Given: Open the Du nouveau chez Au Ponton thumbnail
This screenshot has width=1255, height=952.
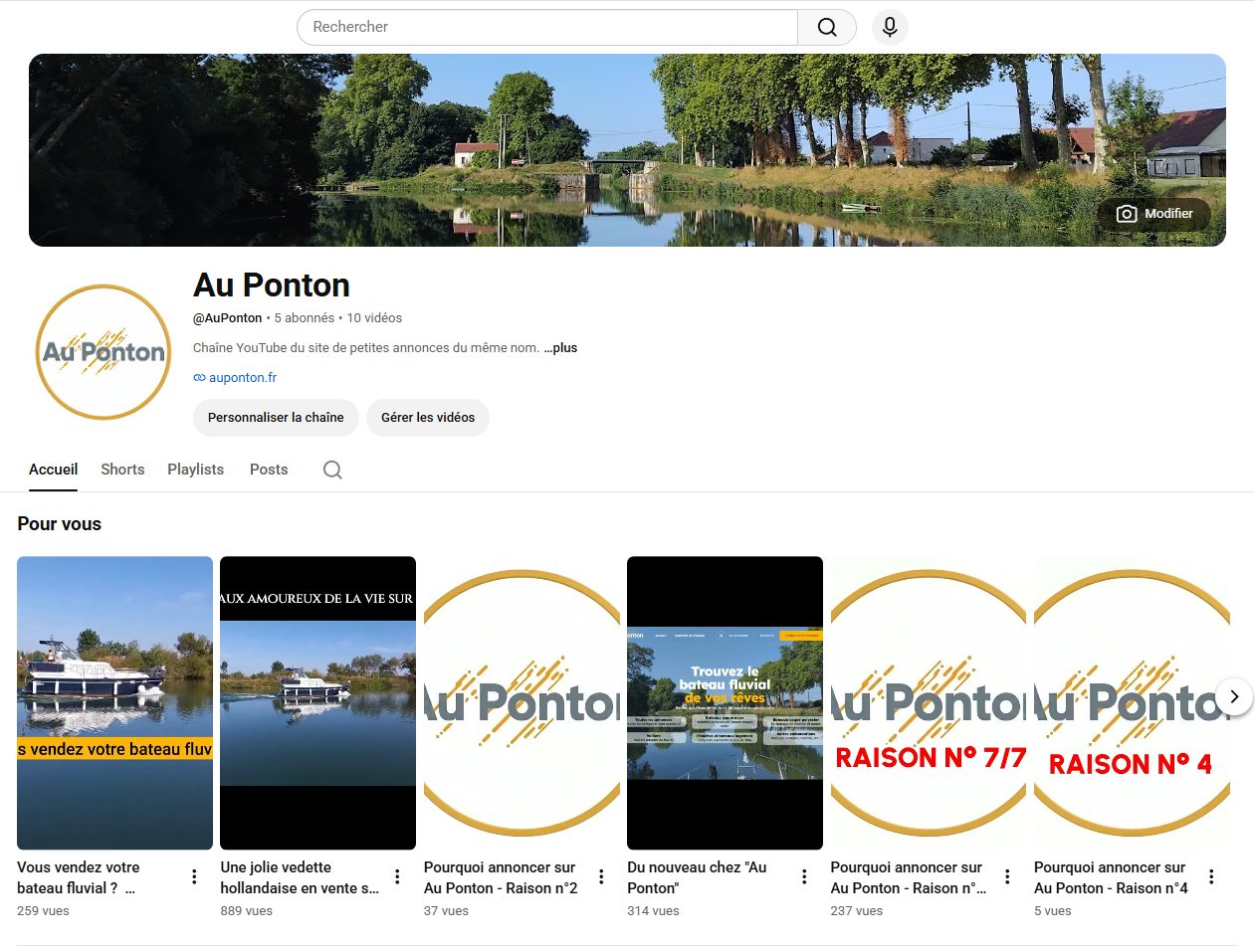Looking at the screenshot, I should pyautogui.click(x=725, y=702).
